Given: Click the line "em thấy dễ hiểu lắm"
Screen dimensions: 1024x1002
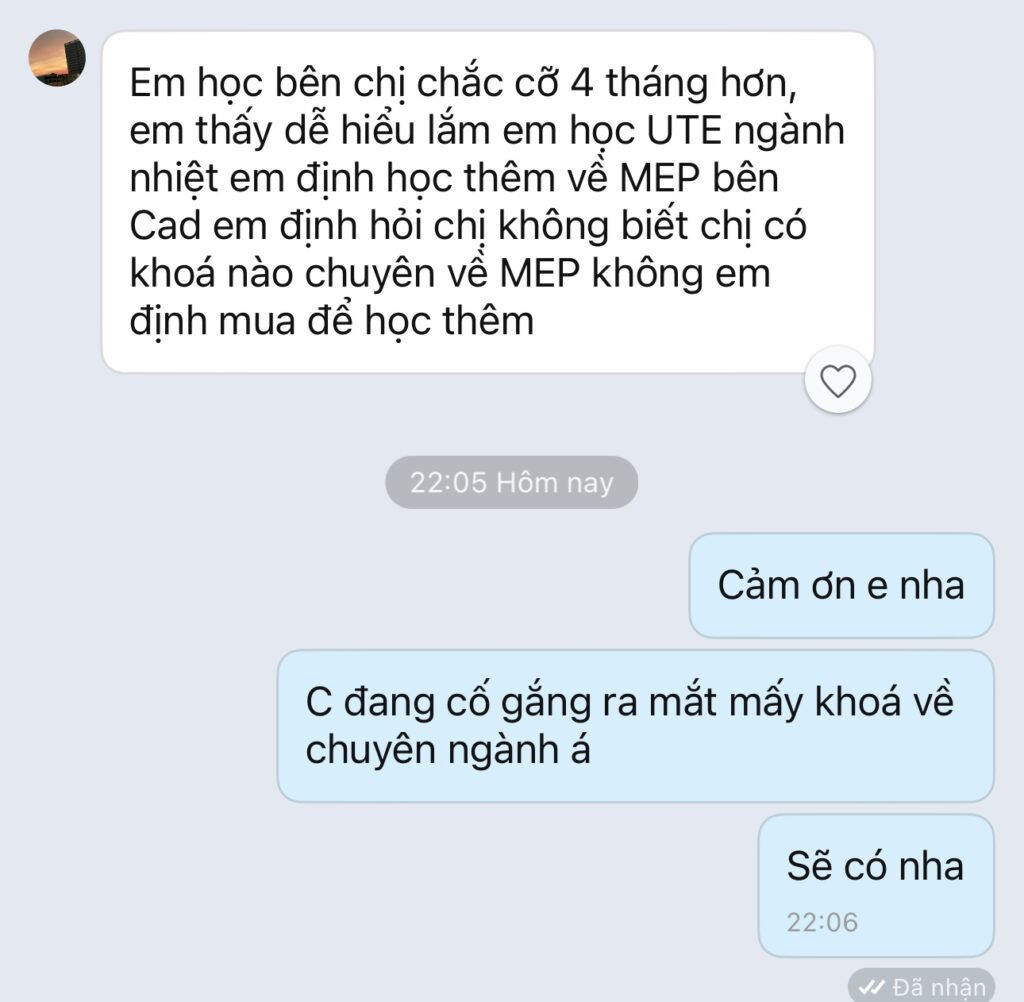Looking at the screenshot, I should (x=312, y=131).
